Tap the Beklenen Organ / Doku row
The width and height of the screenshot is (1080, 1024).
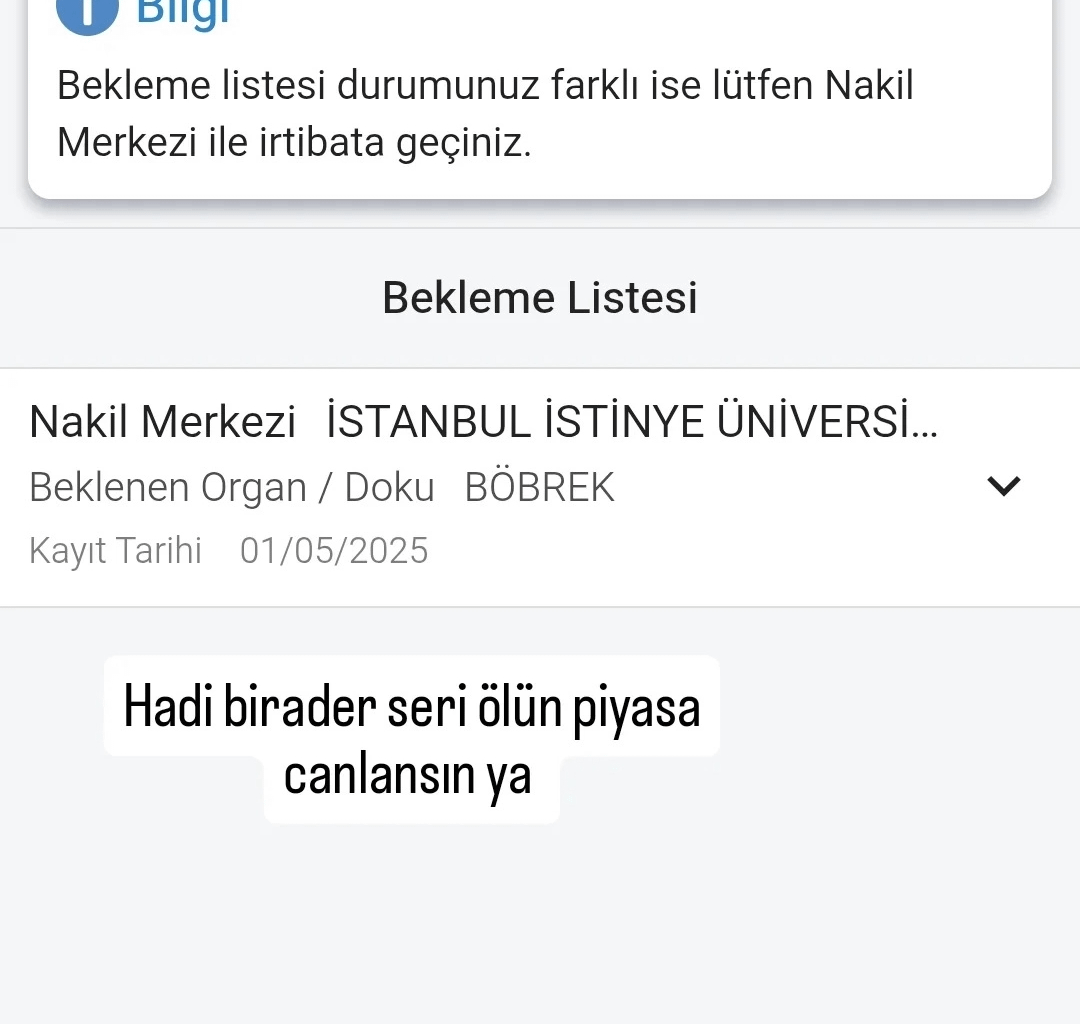point(232,487)
